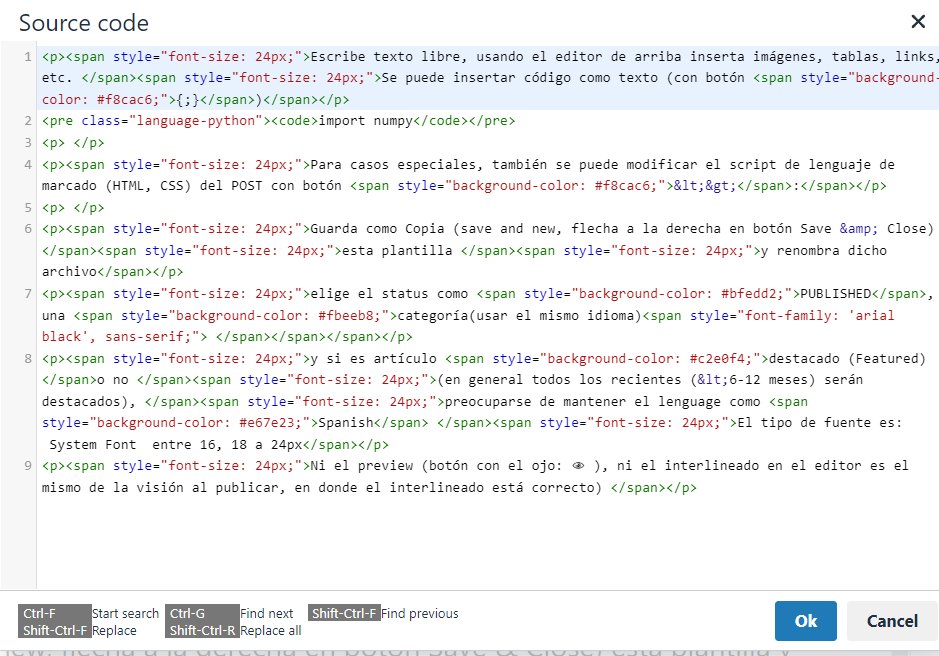Click 'esta plantilla' text in line 6
The image size is (939, 656).
click(x=397, y=250)
